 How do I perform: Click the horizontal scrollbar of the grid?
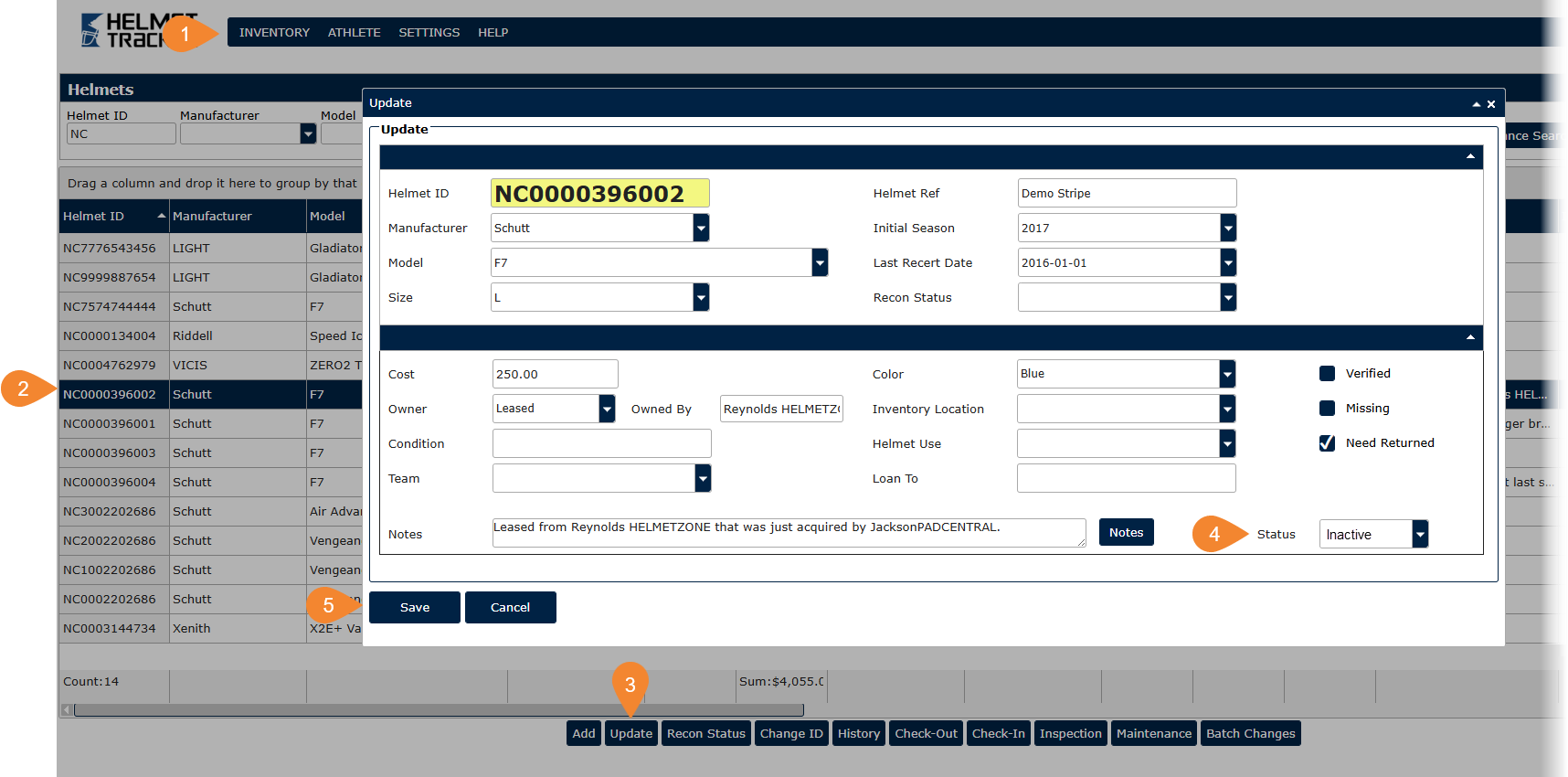click(x=439, y=710)
